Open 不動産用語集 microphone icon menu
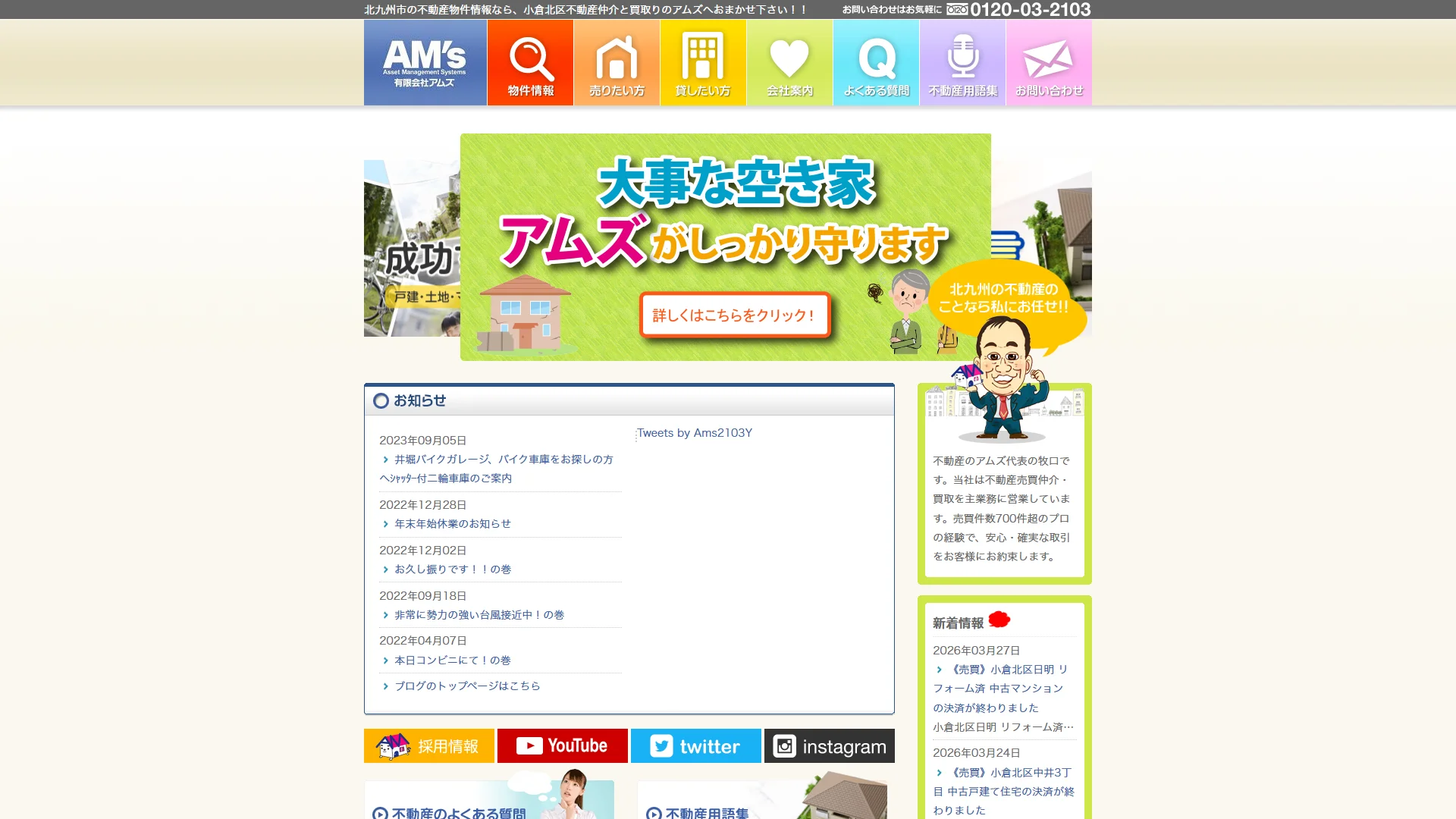Viewport: 1456px width, 819px height. (x=962, y=62)
